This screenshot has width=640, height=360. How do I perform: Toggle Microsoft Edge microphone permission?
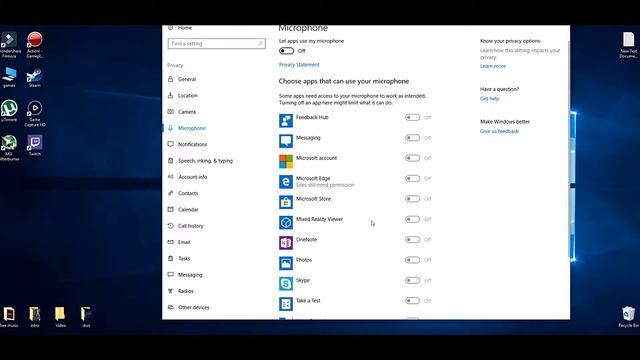412,179
